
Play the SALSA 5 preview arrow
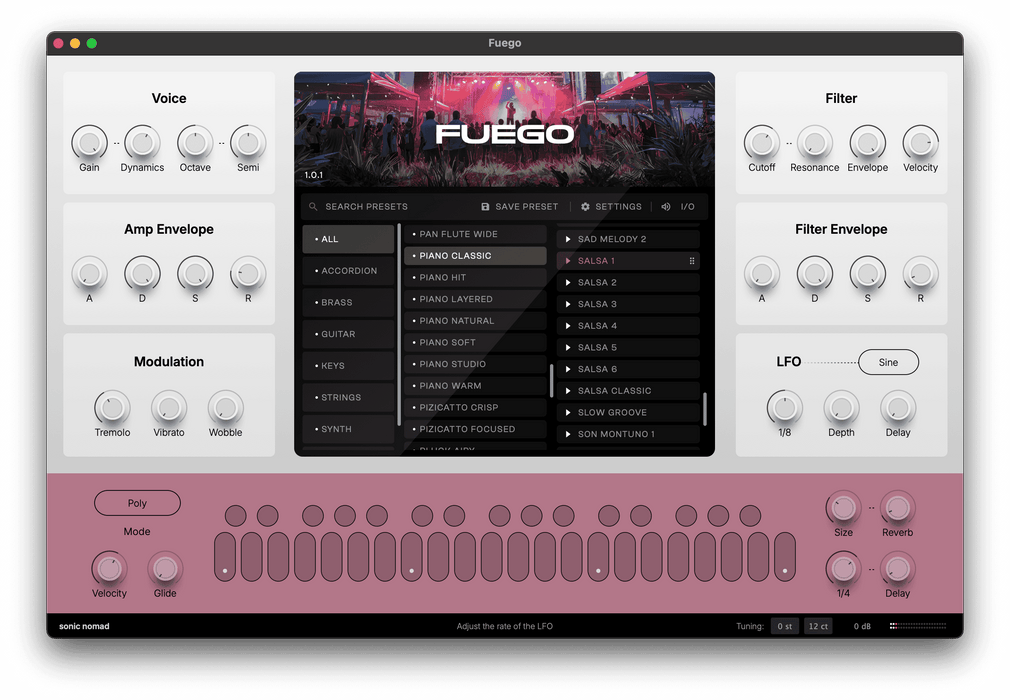point(567,348)
